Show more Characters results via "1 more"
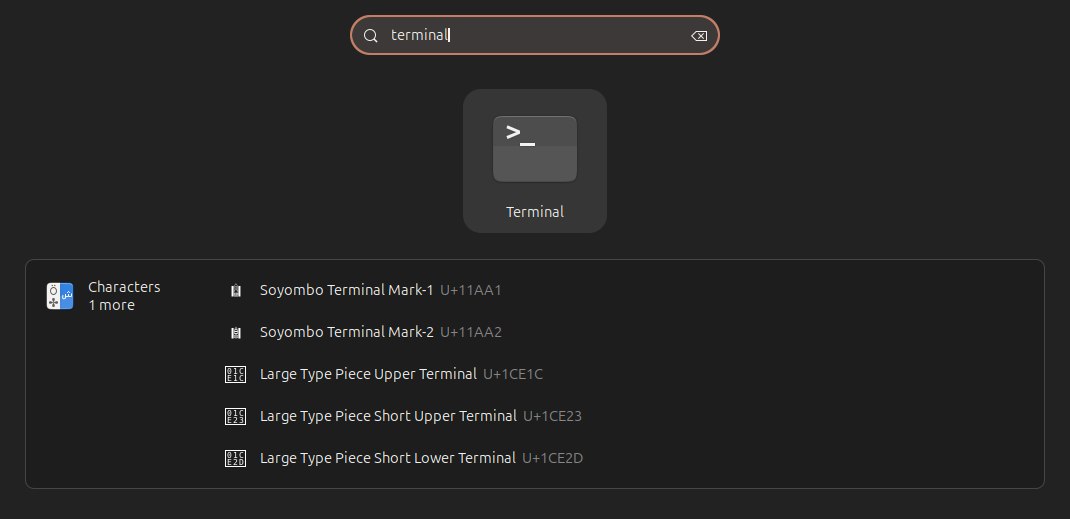 tap(111, 305)
